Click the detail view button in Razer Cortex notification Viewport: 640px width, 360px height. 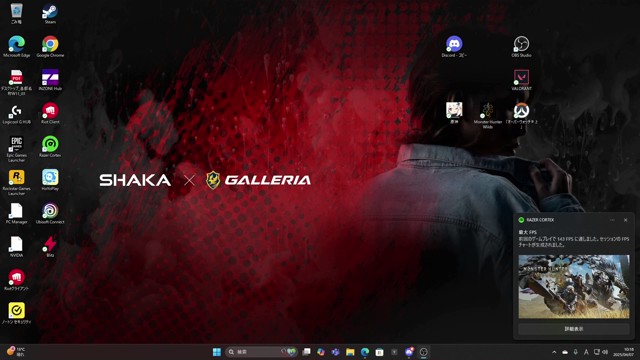[x=573, y=329]
